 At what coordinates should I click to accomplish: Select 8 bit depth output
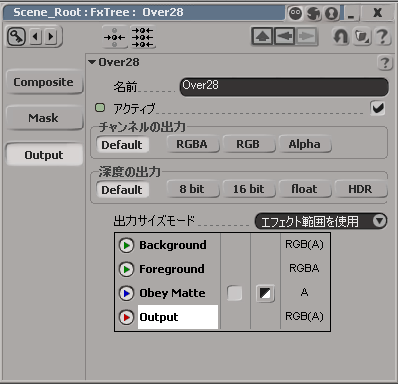click(192, 189)
